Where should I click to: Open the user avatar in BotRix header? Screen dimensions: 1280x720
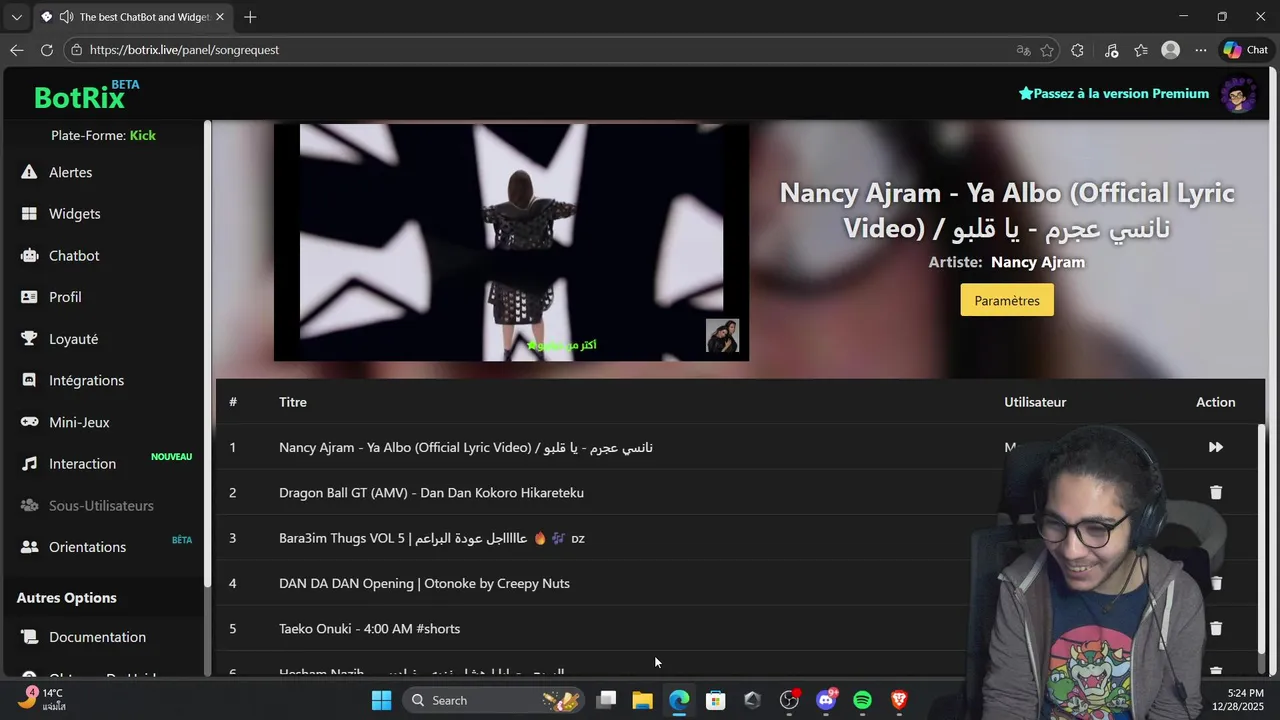(1239, 94)
